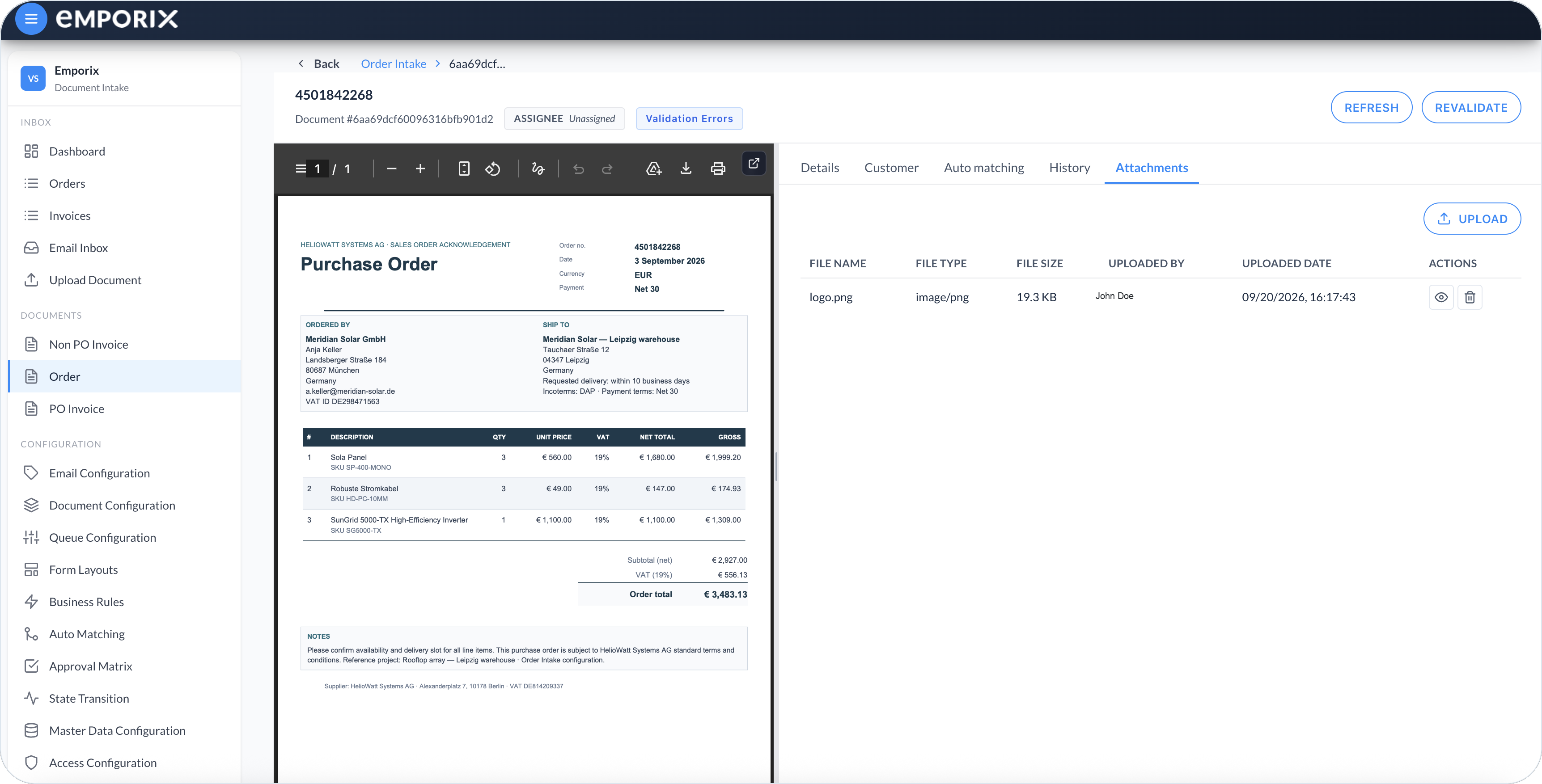Viewport: 1542px width, 784px height.
Task: Delete logo.png with the trash icon
Action: click(x=1470, y=297)
